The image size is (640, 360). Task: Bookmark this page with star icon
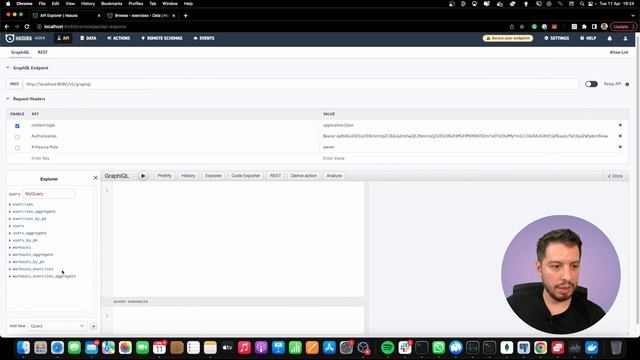click(522, 27)
